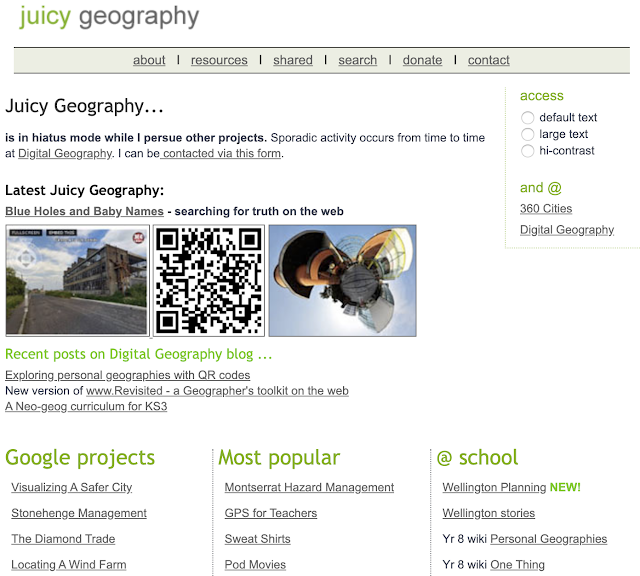Open The Diamond Trade link

[63, 539]
